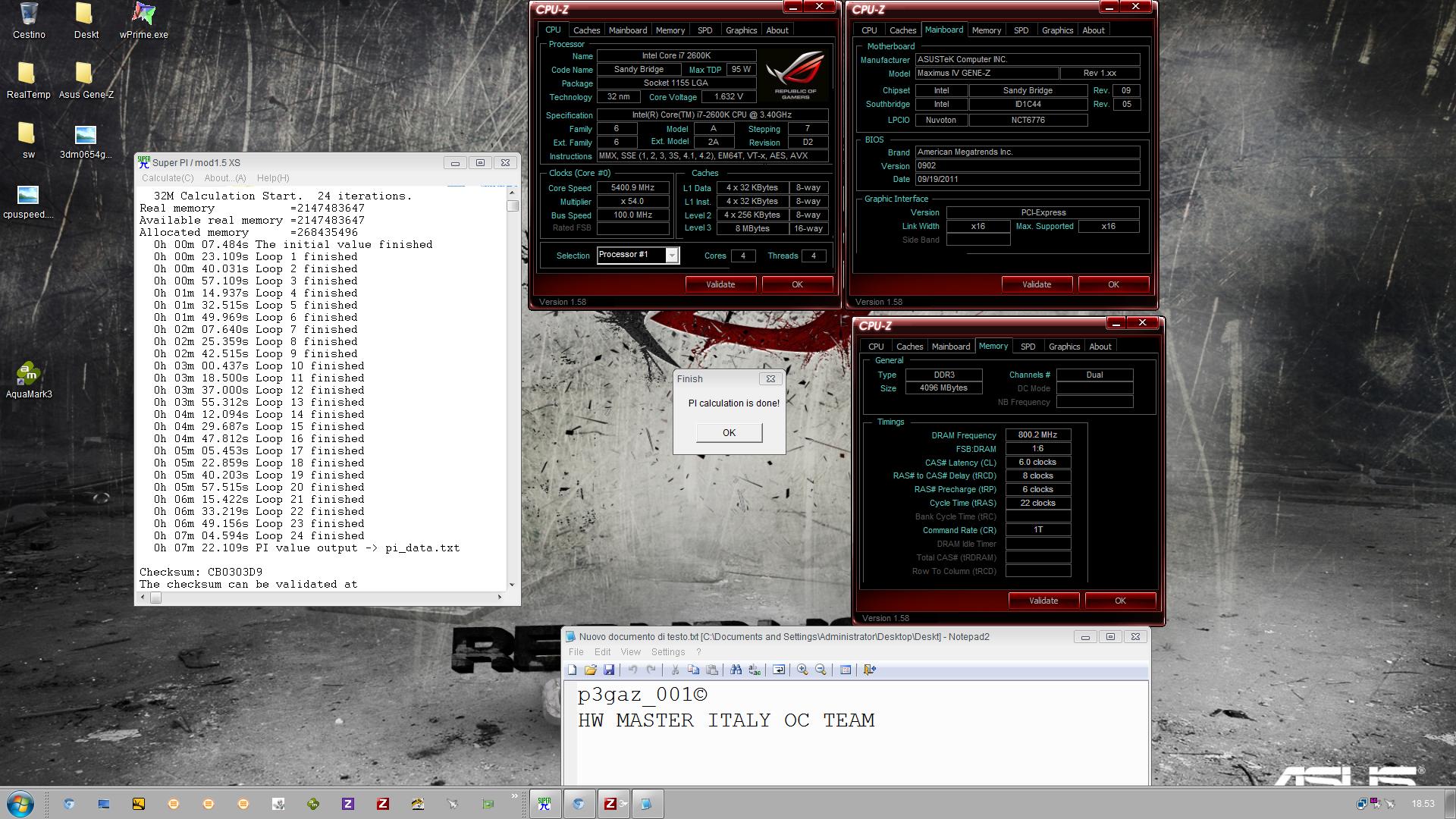Image resolution: width=1456 pixels, height=819 pixels.
Task: Click Super PI scroll down arrow
Action: click(x=513, y=585)
